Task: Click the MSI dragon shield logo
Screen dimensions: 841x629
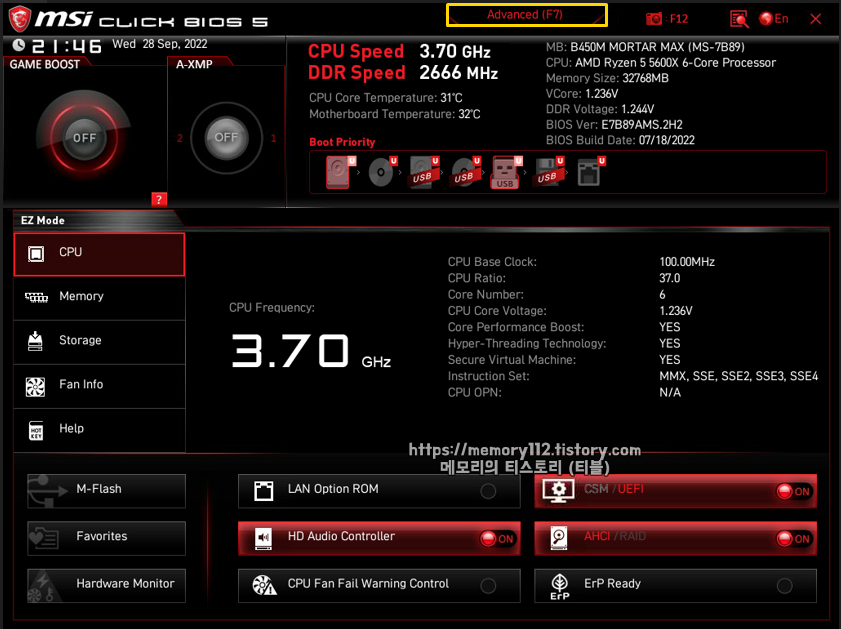Action: pos(19,18)
